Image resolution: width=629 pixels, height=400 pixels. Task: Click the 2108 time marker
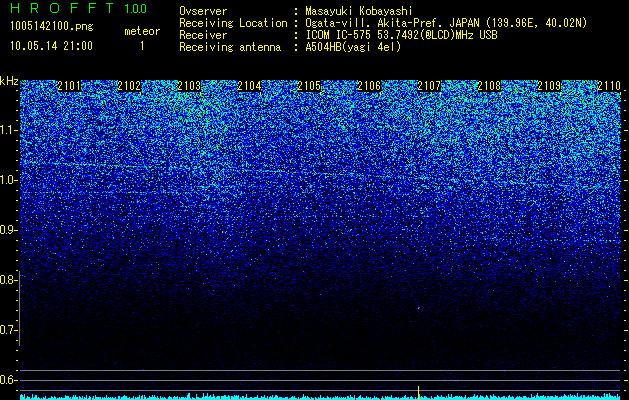tap(489, 86)
